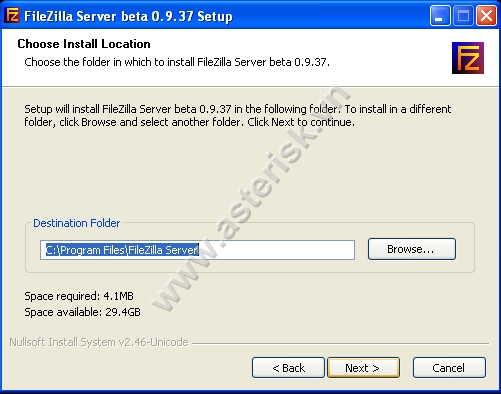Go back with the < Back button
Screen dimensions: 501x394
coord(288,368)
